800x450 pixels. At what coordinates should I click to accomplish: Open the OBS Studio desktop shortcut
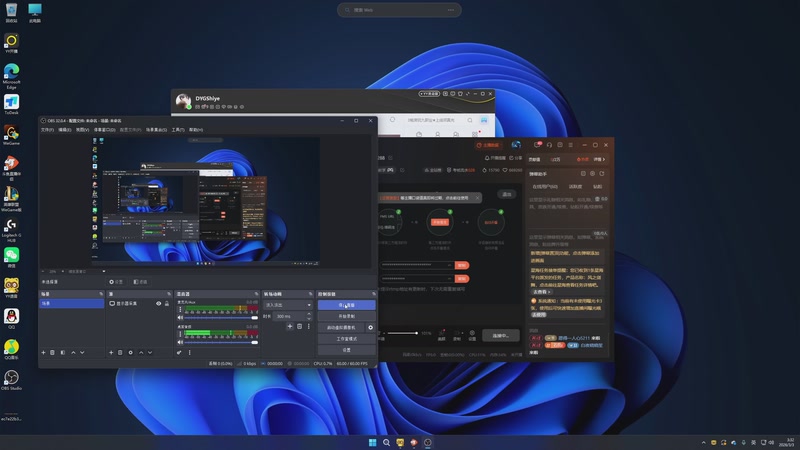[x=11, y=380]
